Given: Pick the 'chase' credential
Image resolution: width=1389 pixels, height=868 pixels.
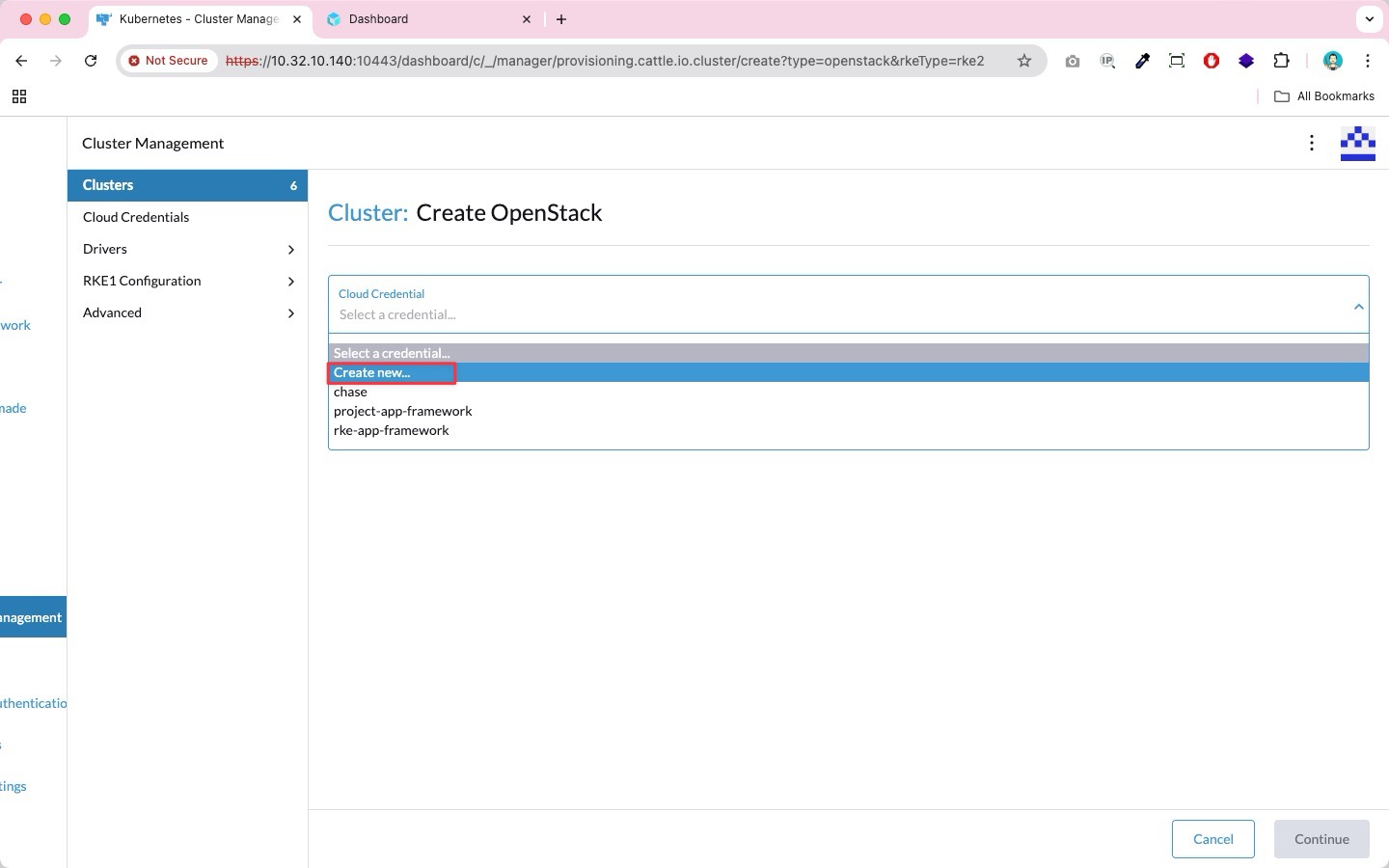Looking at the screenshot, I should (848, 392).
